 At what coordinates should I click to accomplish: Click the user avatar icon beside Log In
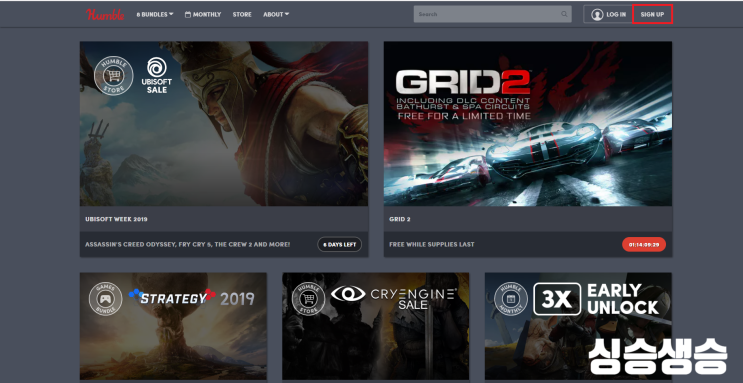coord(597,14)
